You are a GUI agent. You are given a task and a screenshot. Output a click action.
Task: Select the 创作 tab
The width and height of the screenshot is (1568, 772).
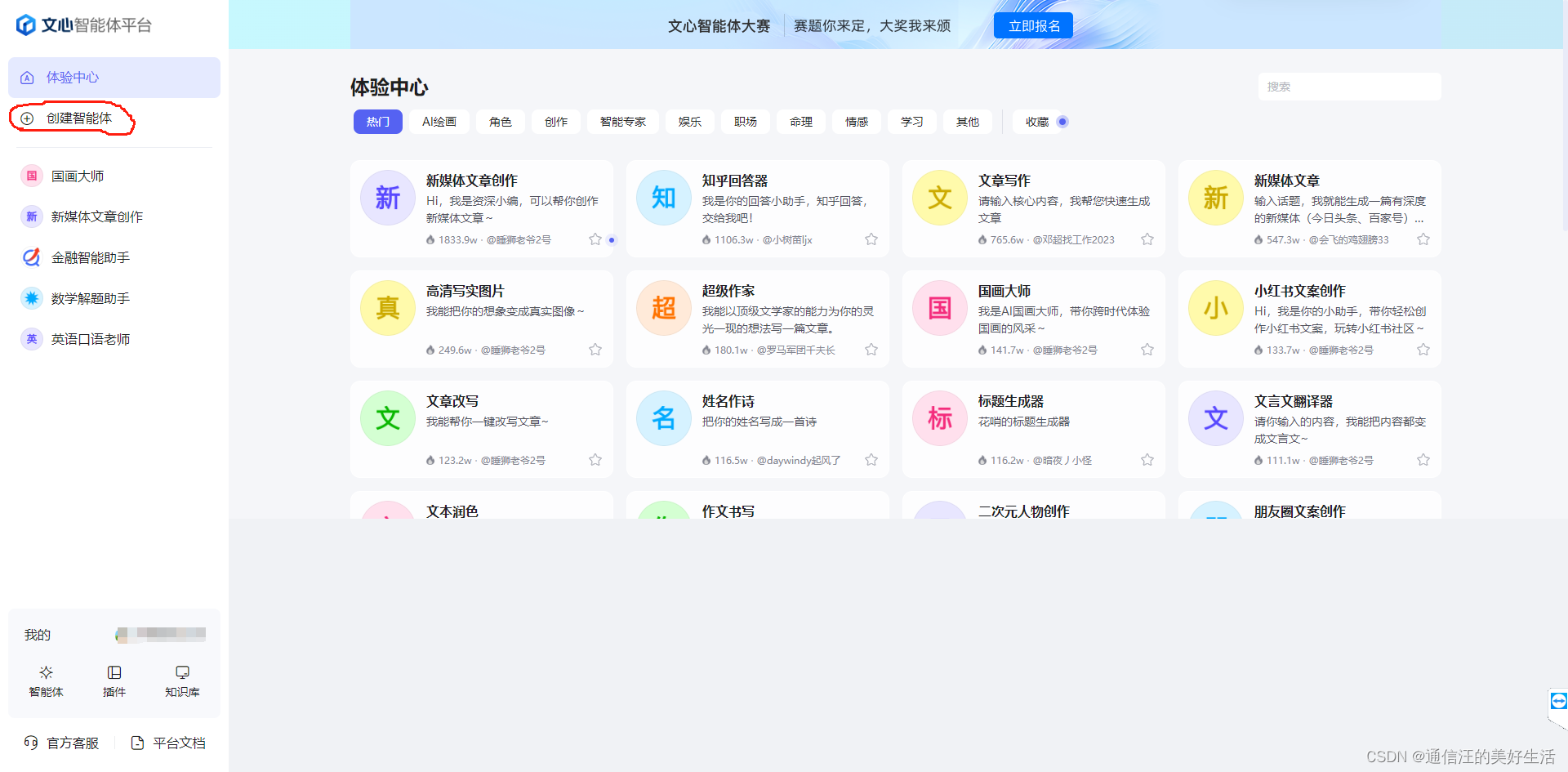pos(556,122)
